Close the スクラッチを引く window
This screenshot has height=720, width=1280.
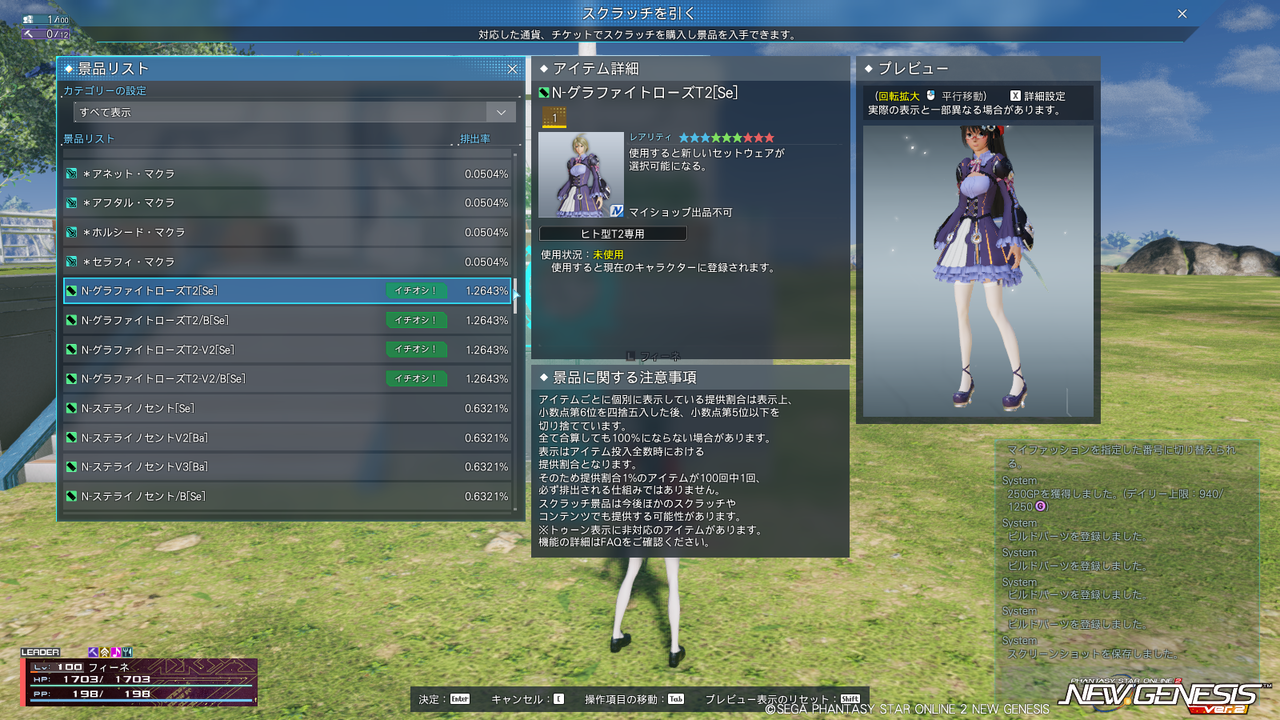(1182, 14)
